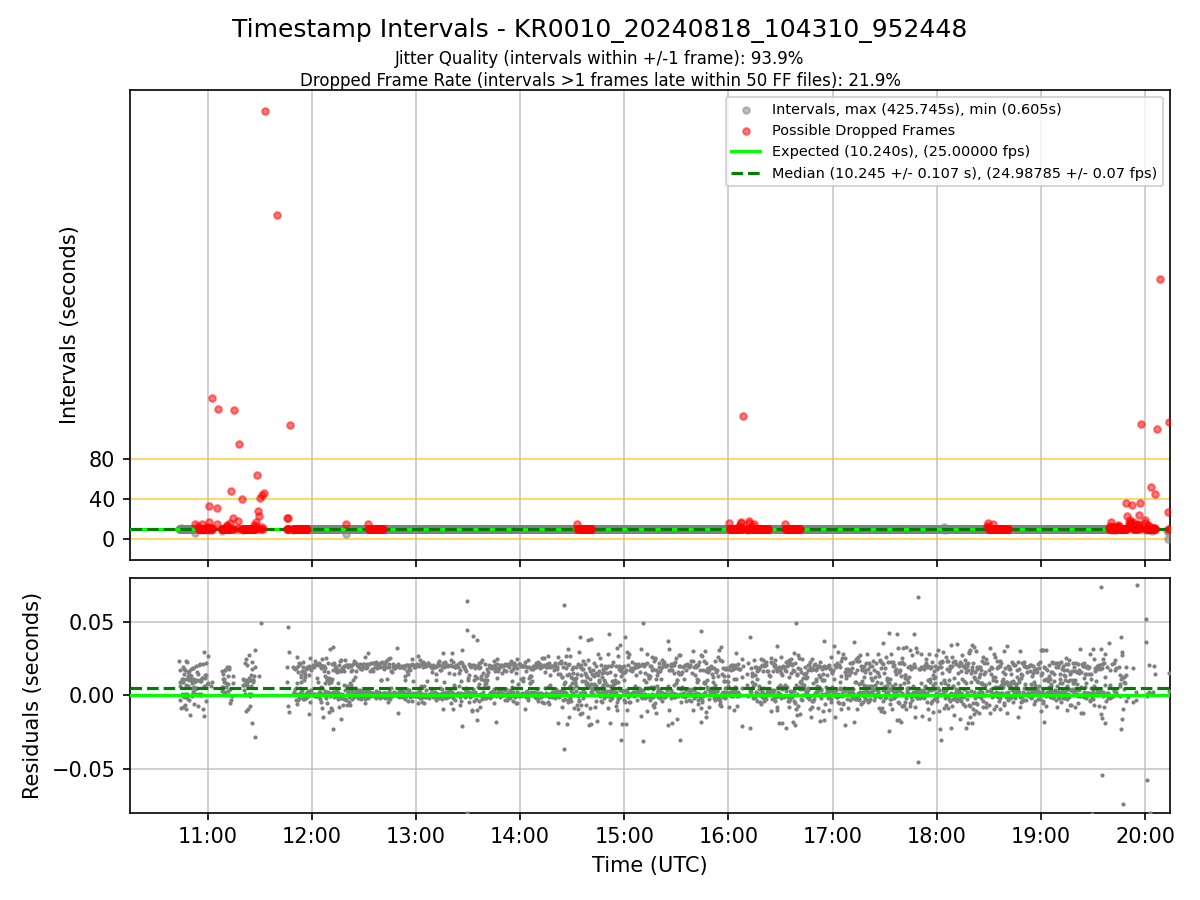Click legend entry "Intervals, max (425.745s)"
The width and height of the screenshot is (1200, 900).
pos(916,108)
